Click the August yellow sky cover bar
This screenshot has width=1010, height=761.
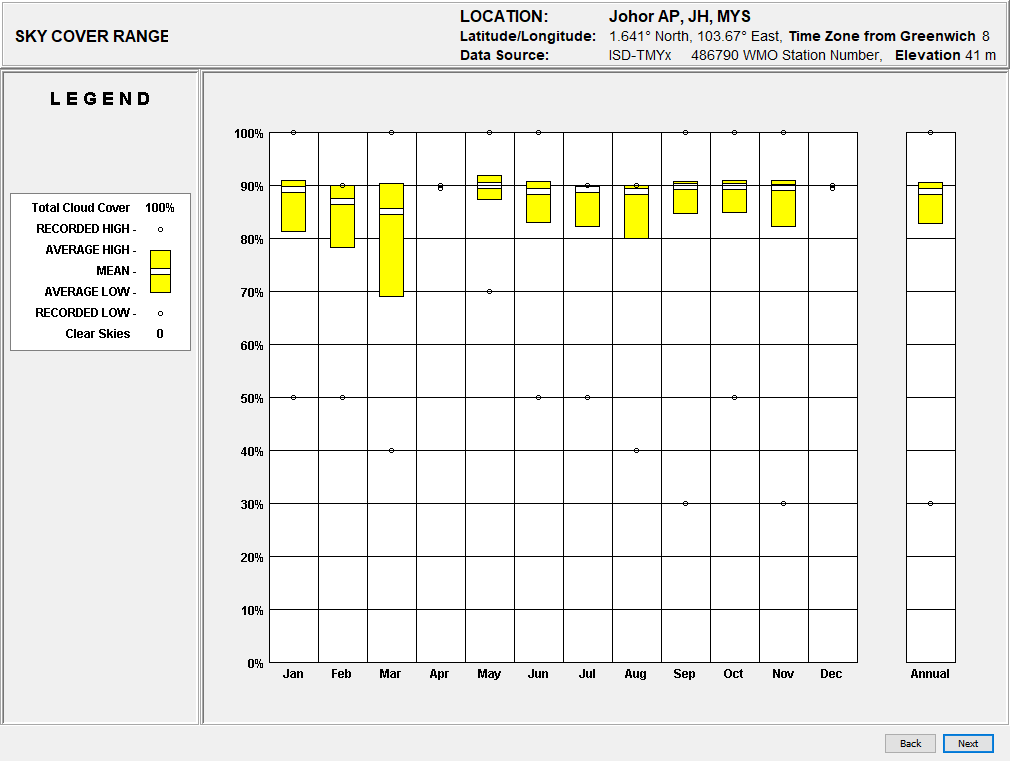(x=636, y=212)
